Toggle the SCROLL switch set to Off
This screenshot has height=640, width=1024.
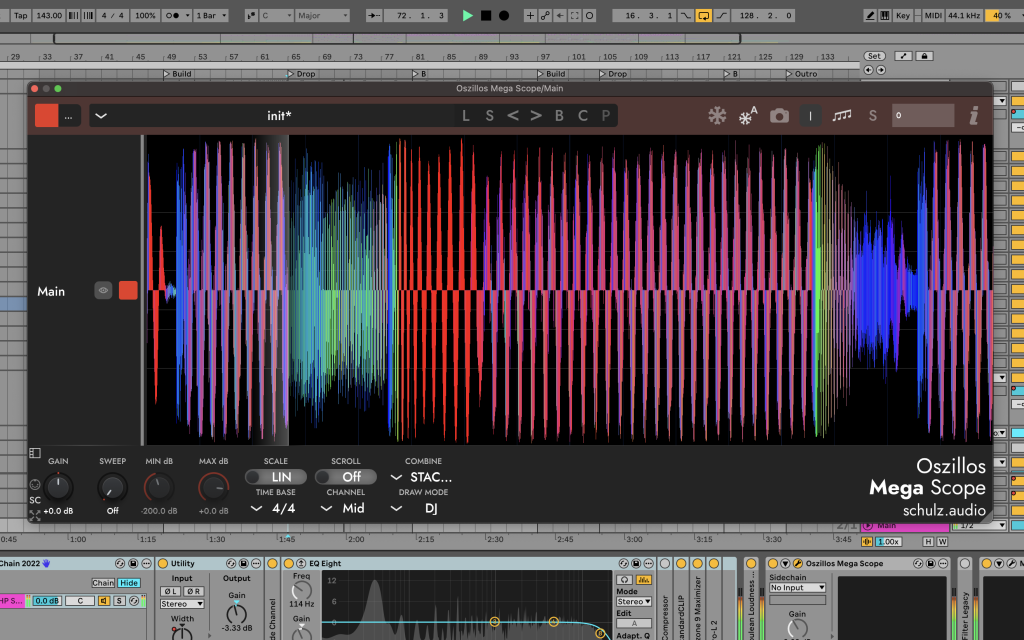click(346, 477)
